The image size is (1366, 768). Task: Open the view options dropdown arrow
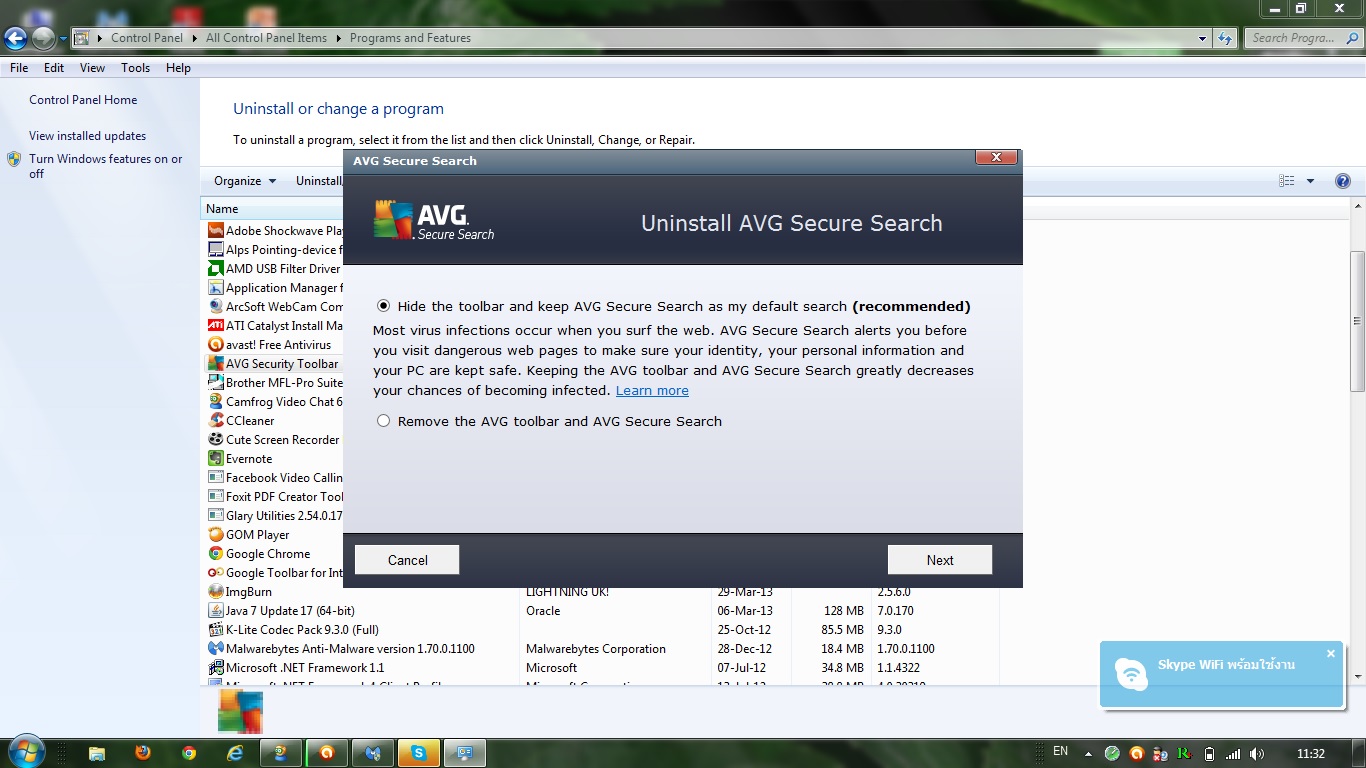click(1310, 181)
